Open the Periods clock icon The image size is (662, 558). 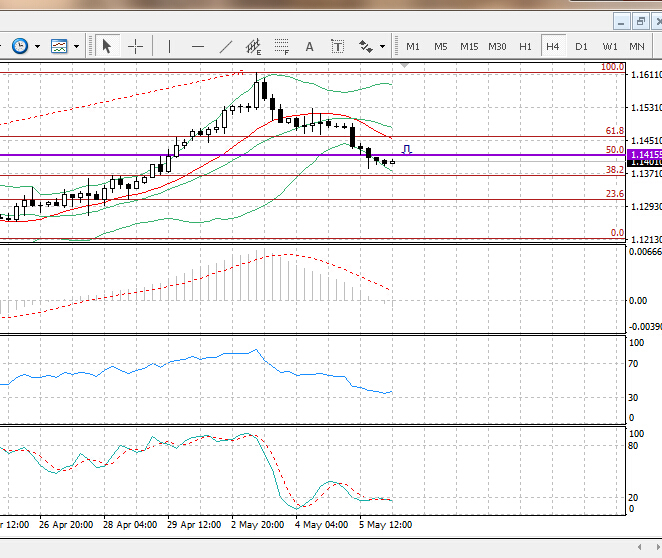tap(20, 46)
